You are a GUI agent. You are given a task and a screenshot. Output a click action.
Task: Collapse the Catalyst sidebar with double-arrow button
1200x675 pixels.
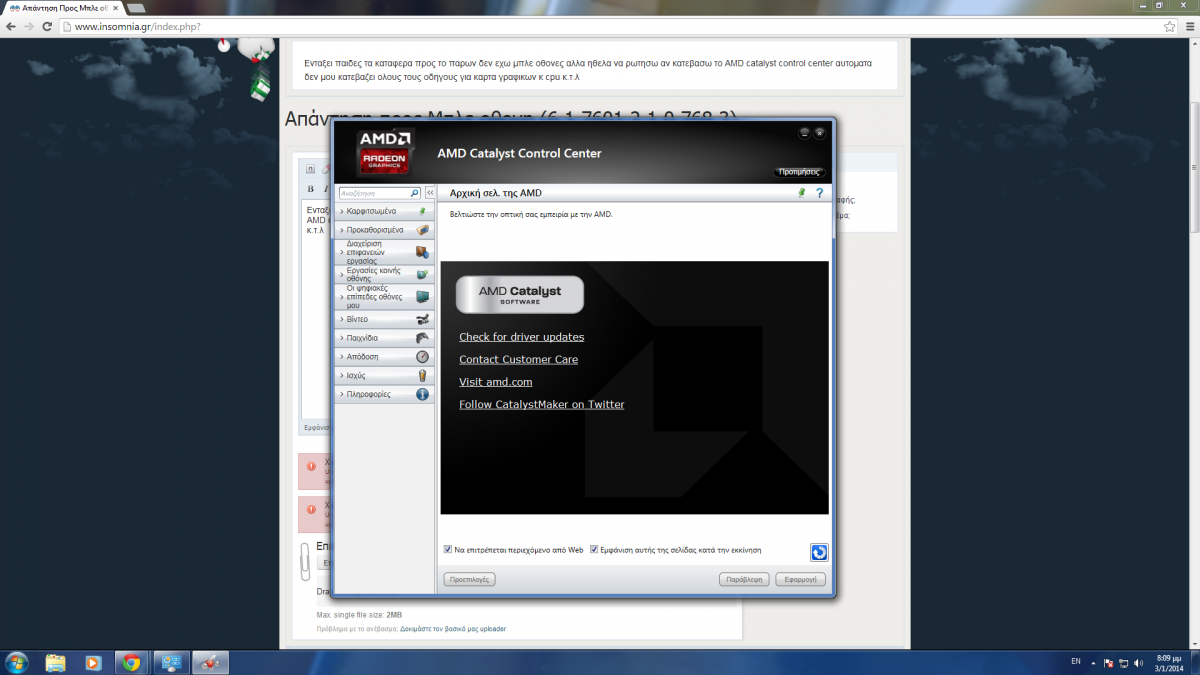pyautogui.click(x=430, y=193)
